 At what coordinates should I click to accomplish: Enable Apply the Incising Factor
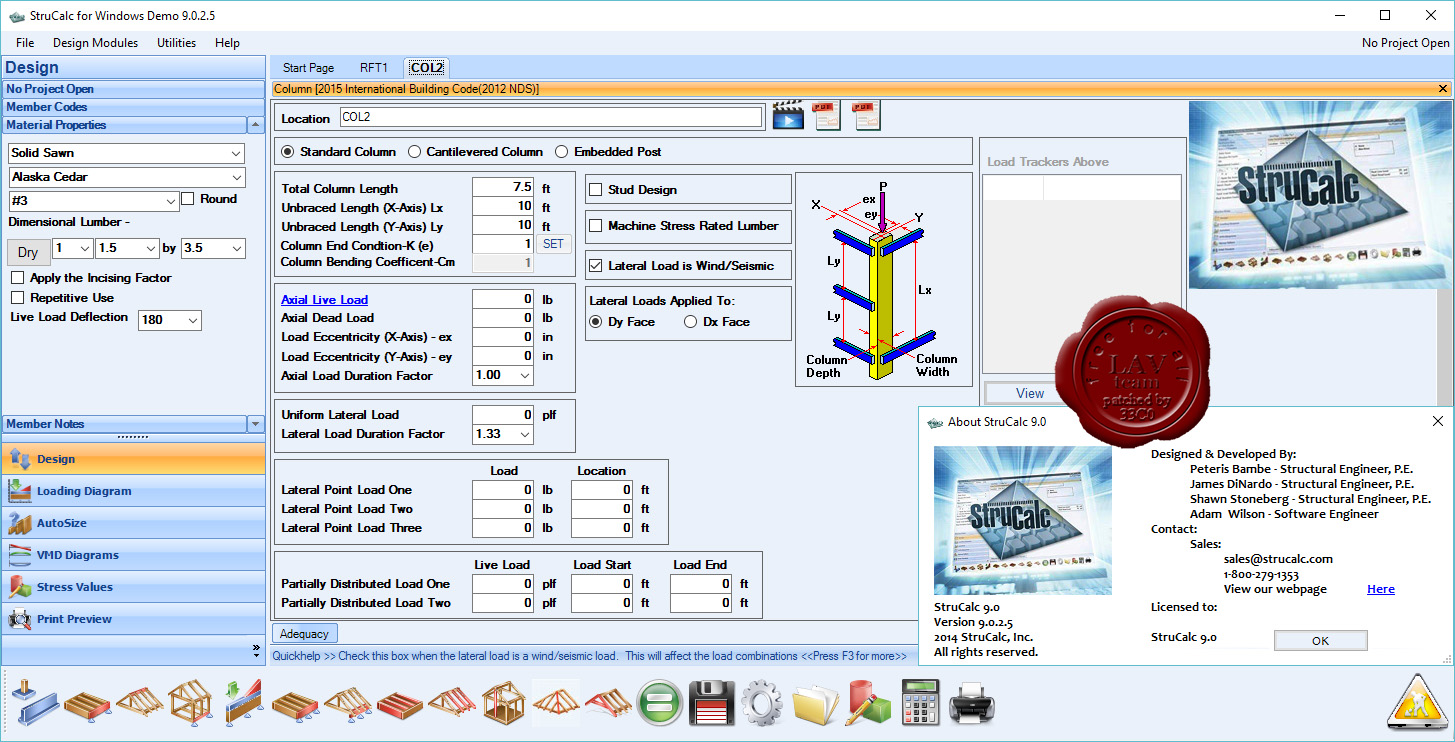pos(17,278)
